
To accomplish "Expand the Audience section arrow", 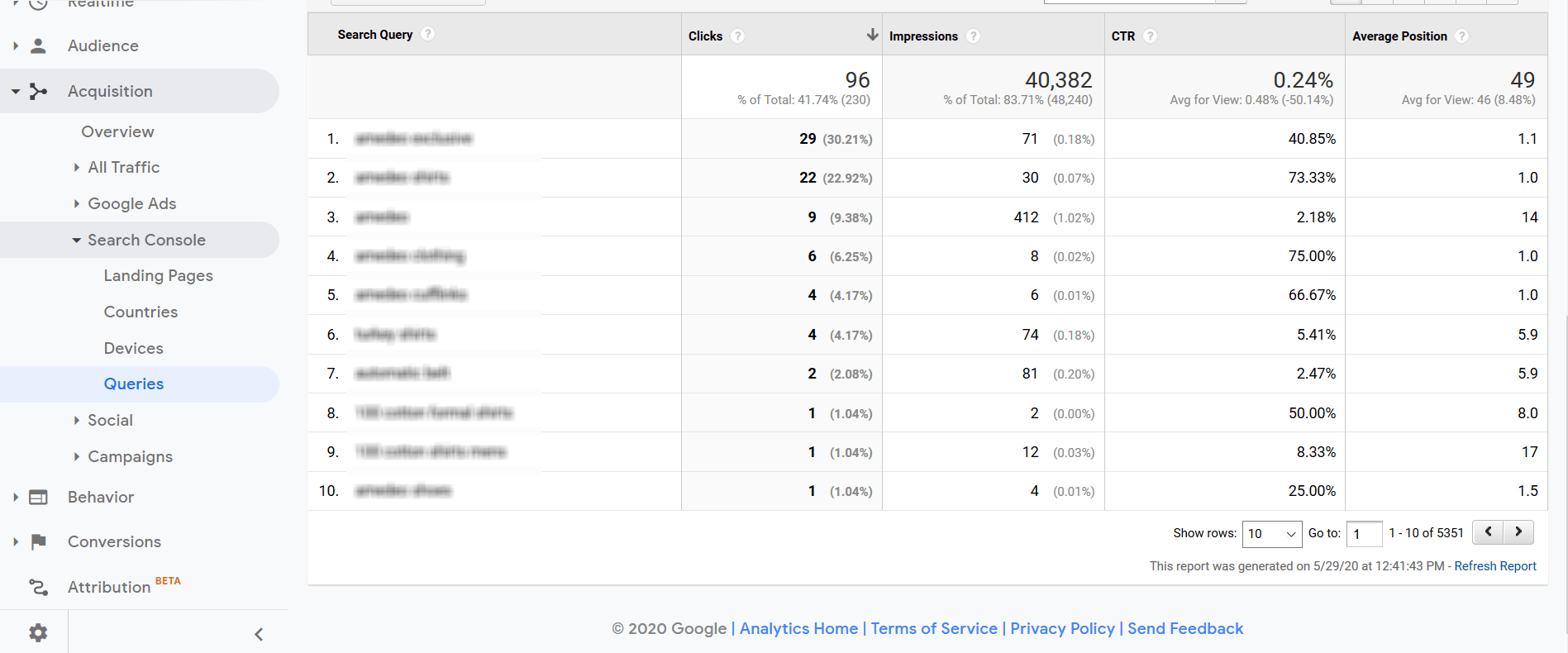I will [16, 45].
